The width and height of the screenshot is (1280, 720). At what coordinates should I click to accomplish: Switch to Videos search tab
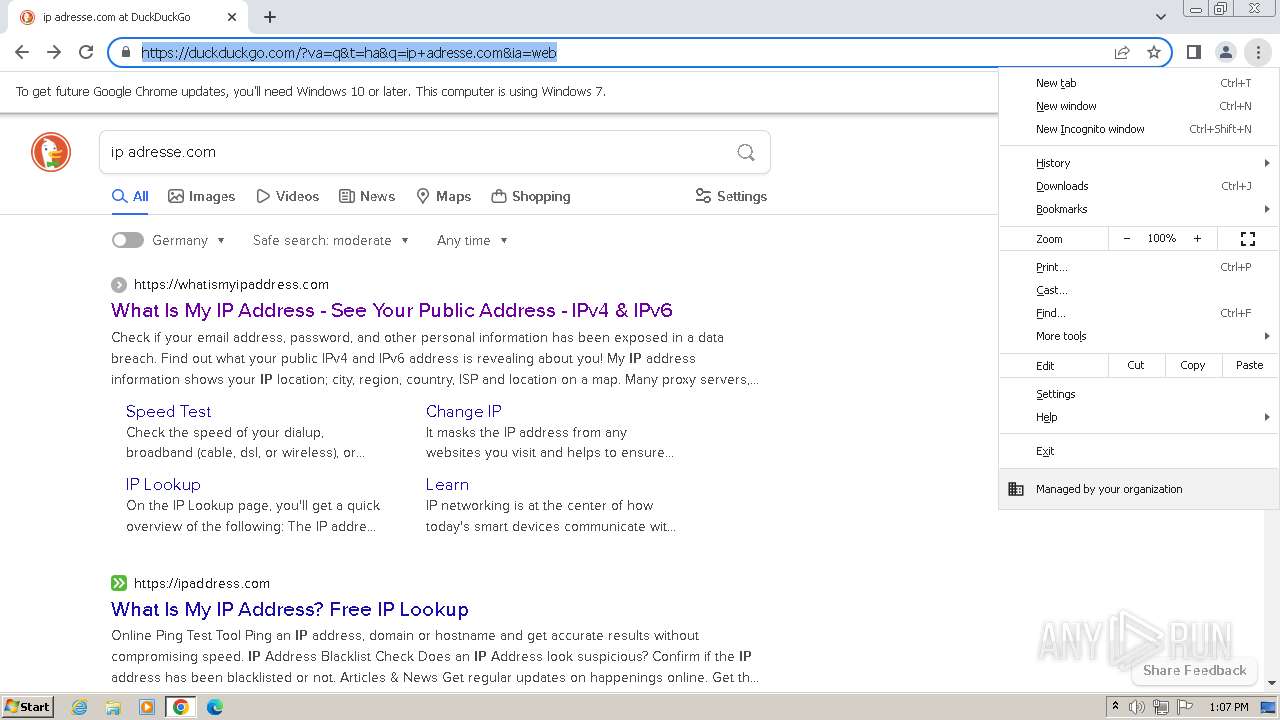coord(287,196)
